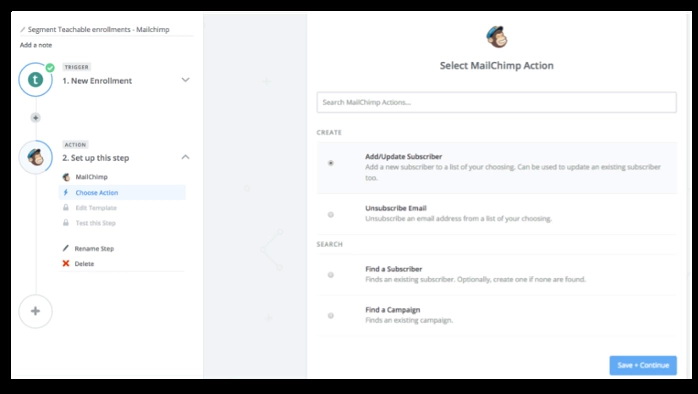Click the red X Delete icon

click(66, 264)
